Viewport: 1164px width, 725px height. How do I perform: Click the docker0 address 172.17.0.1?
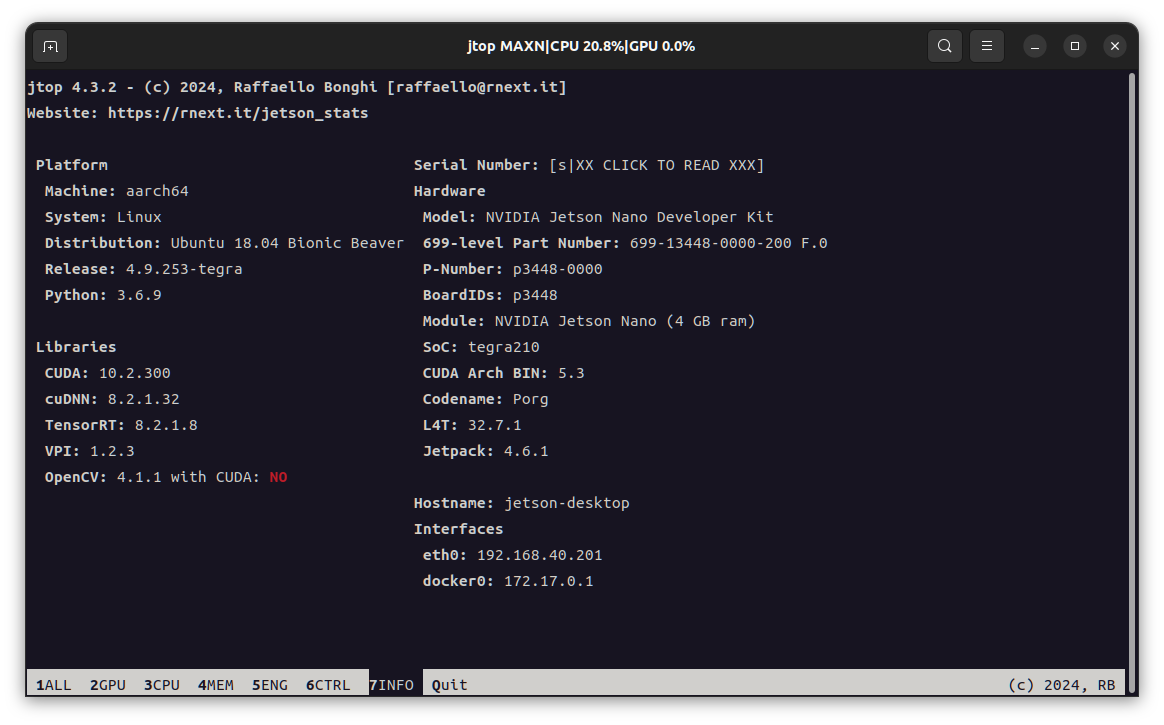pos(549,581)
